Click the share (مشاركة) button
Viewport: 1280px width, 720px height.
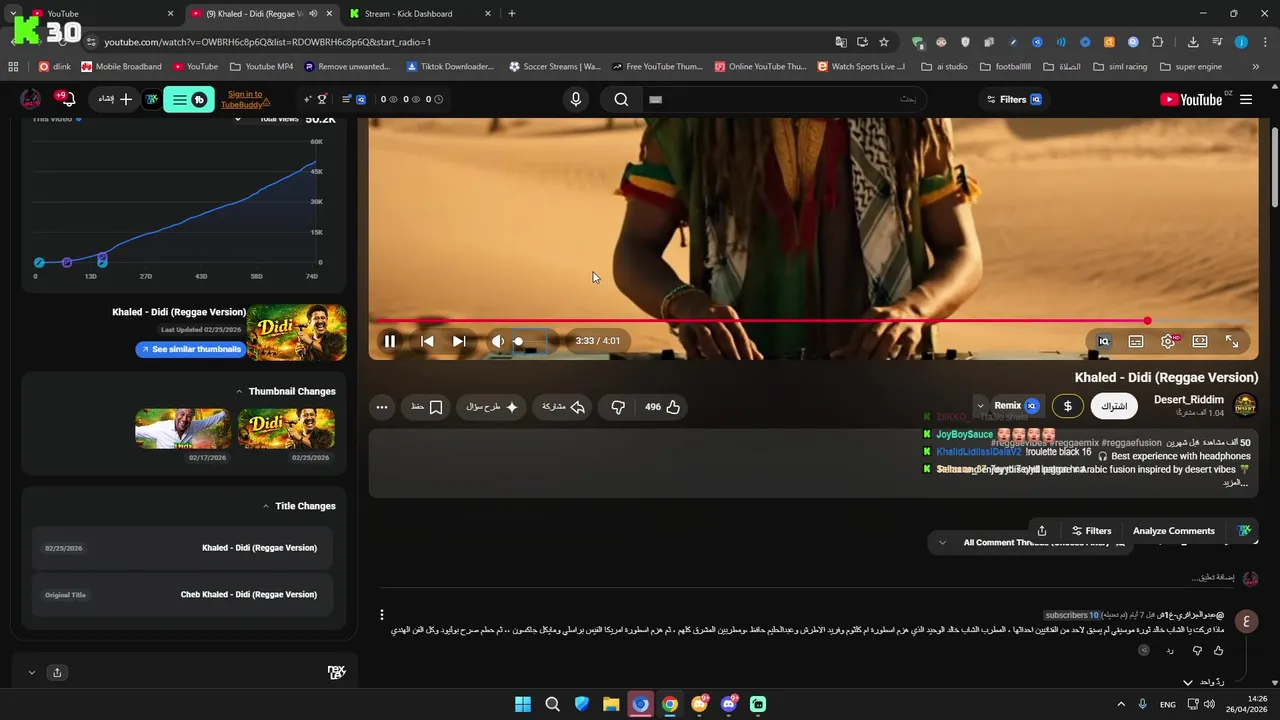(x=564, y=407)
